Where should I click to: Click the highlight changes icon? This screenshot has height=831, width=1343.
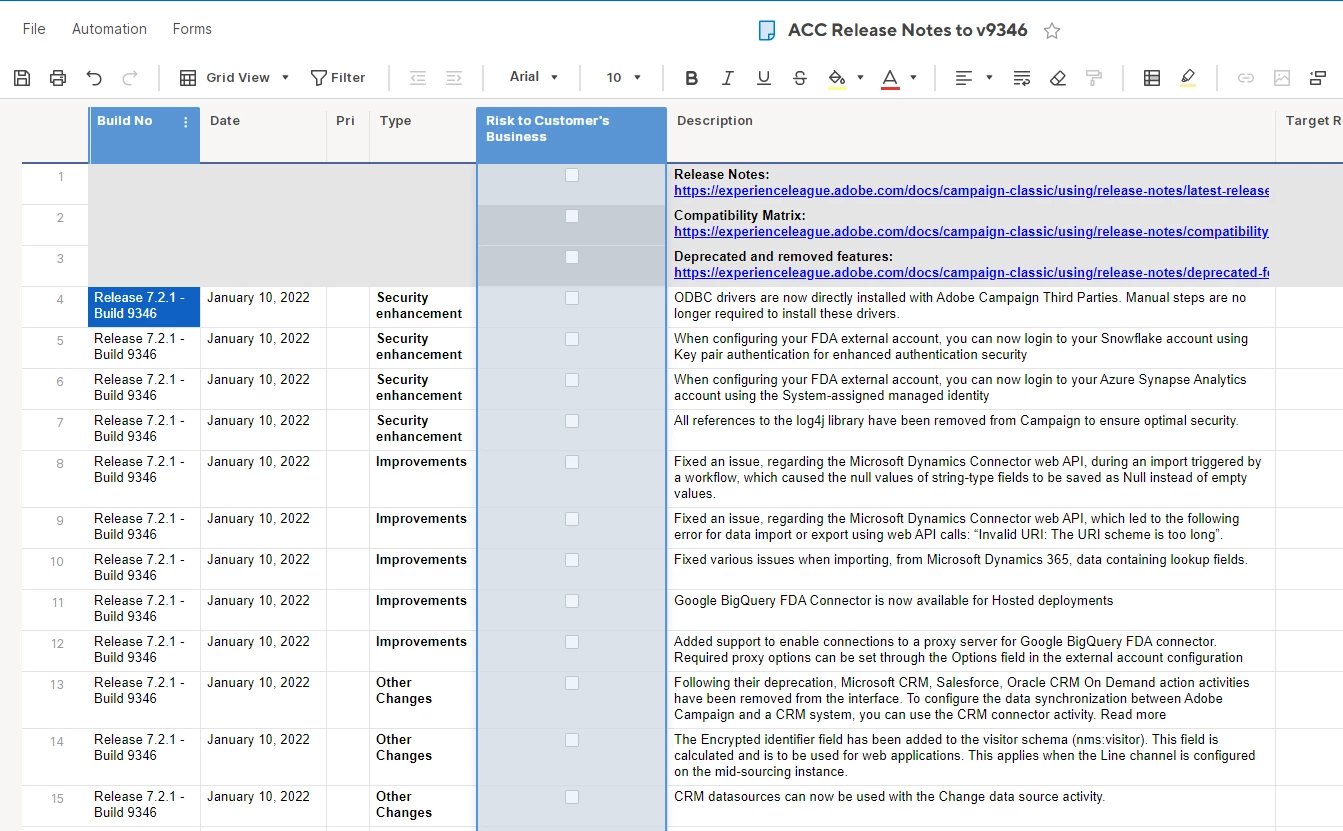(x=1188, y=78)
